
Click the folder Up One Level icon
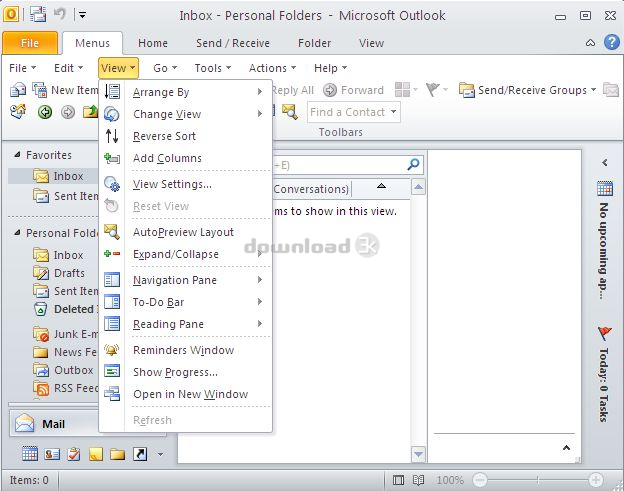[x=90, y=112]
